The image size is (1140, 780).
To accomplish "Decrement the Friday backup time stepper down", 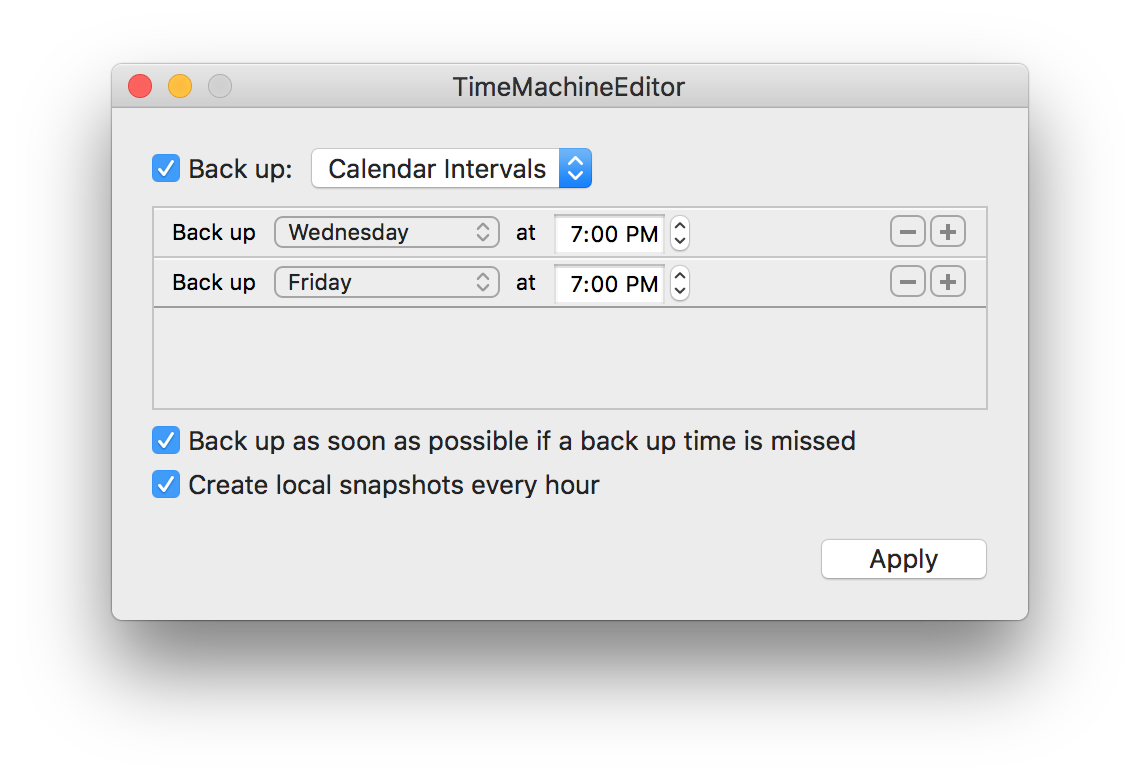I will pyautogui.click(x=680, y=292).
